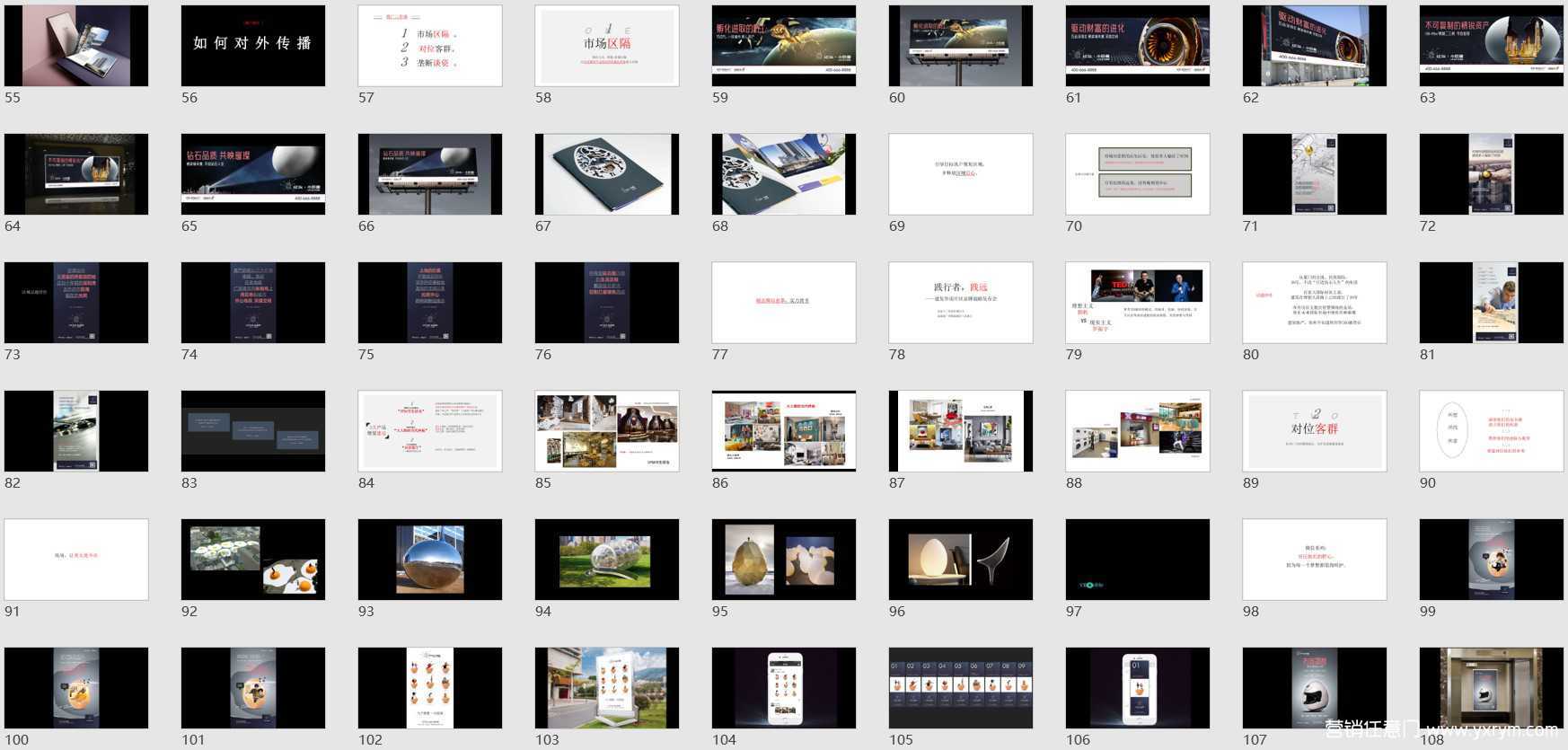Click slide 93 mirror sphere thumbnail
The image size is (1568, 750).
click(x=430, y=560)
